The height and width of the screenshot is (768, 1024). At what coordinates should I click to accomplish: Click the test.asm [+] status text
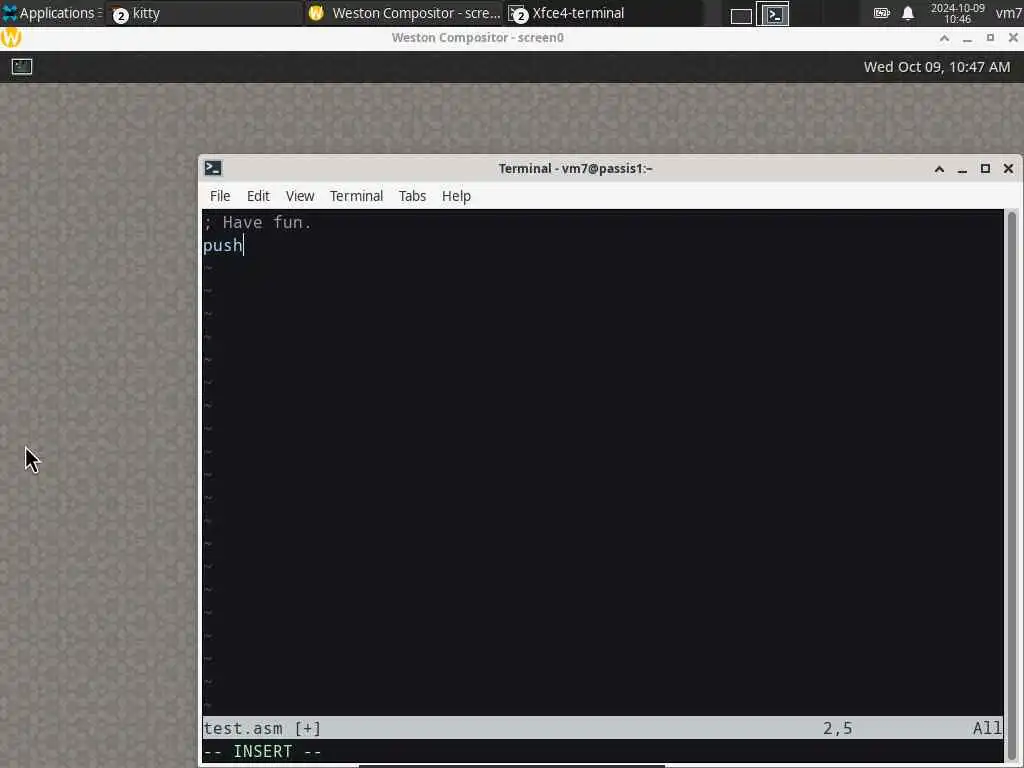[x=262, y=728]
